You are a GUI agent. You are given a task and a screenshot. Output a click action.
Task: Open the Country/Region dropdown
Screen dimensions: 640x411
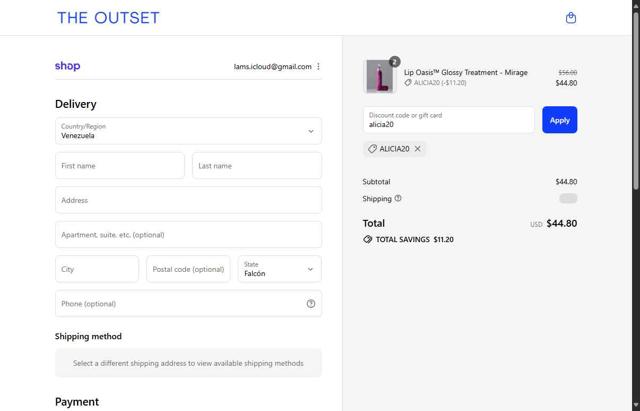tap(188, 131)
